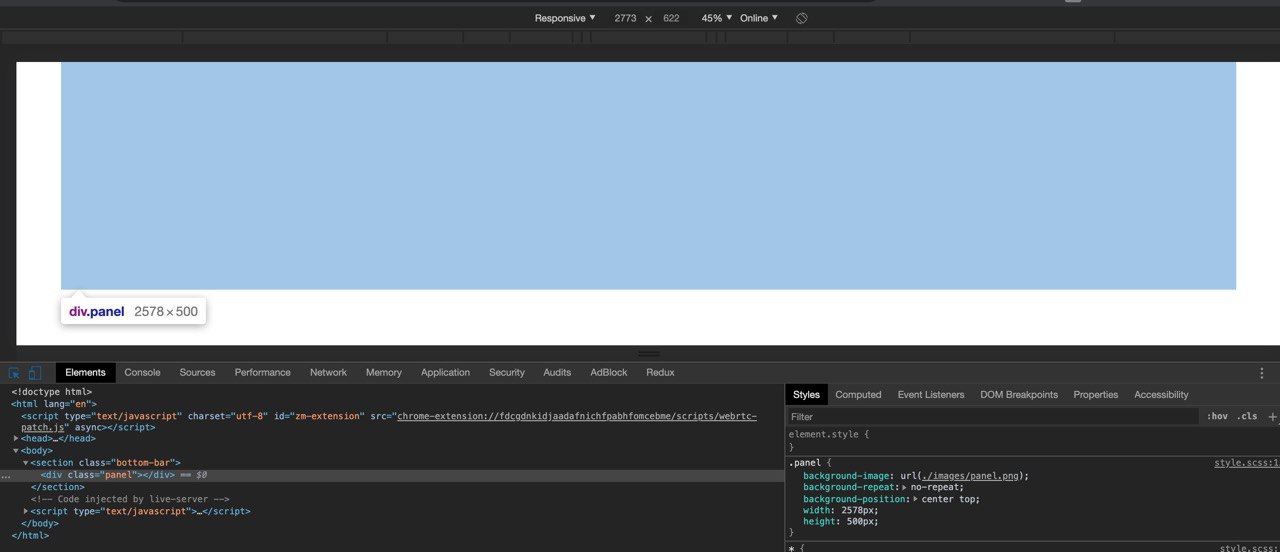Toggle the device toolbar icon
The image size is (1280, 552).
[34, 373]
